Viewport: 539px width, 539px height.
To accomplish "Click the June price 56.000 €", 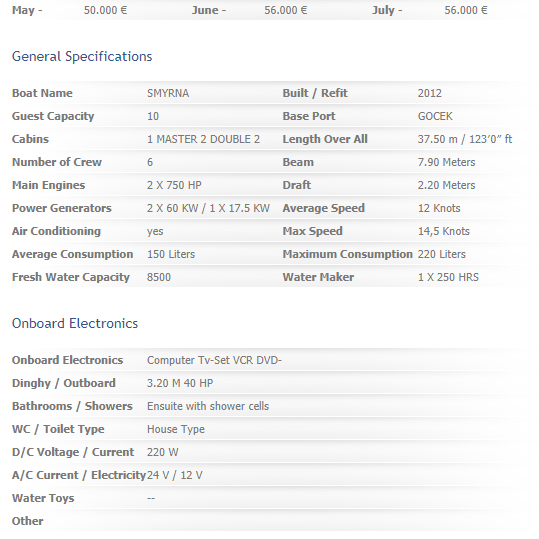I will [x=285, y=10].
